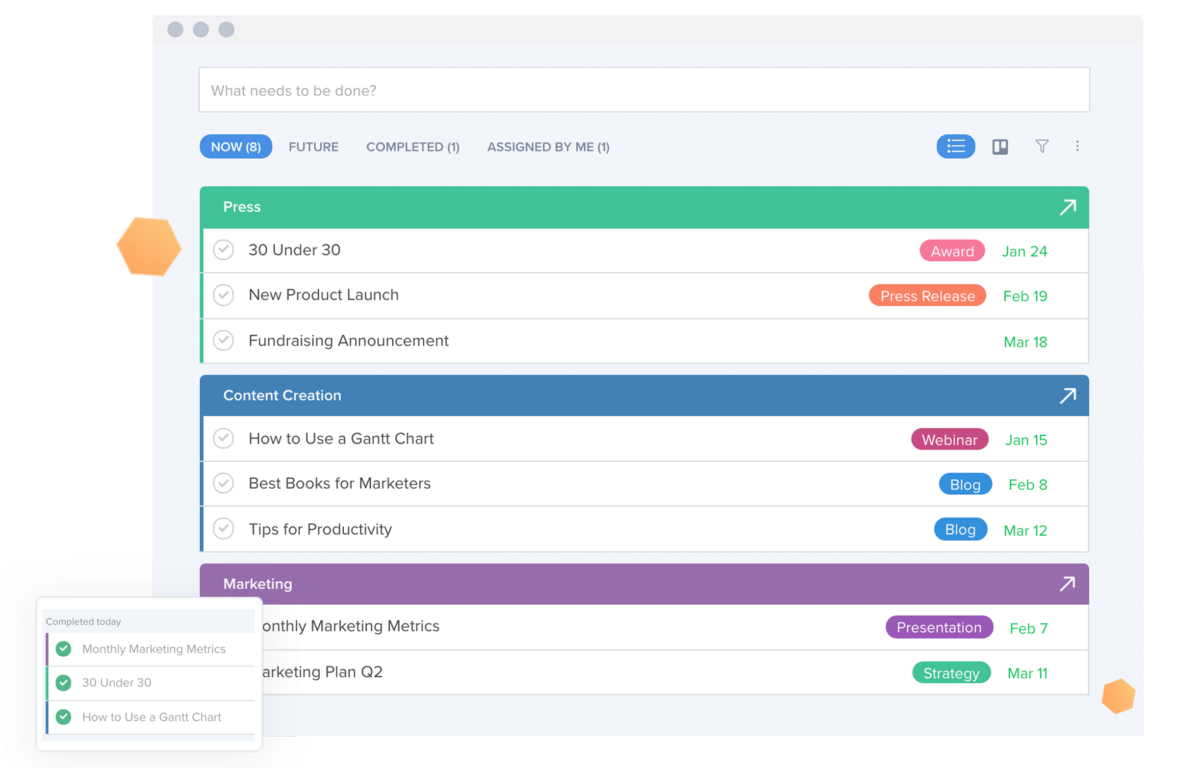Click the Presentation tag
Image resolution: width=1200 pixels, height=768 pixels.
click(x=939, y=627)
